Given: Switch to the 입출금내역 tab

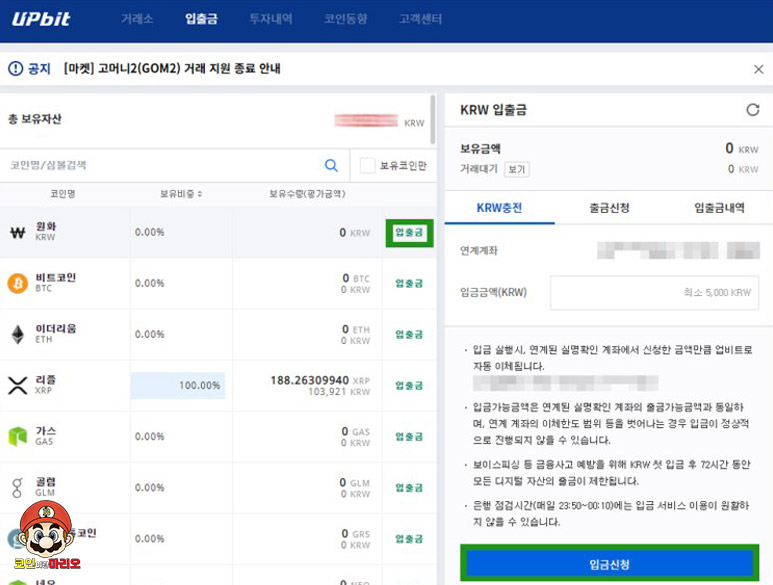Looking at the screenshot, I should pyautogui.click(x=719, y=208).
